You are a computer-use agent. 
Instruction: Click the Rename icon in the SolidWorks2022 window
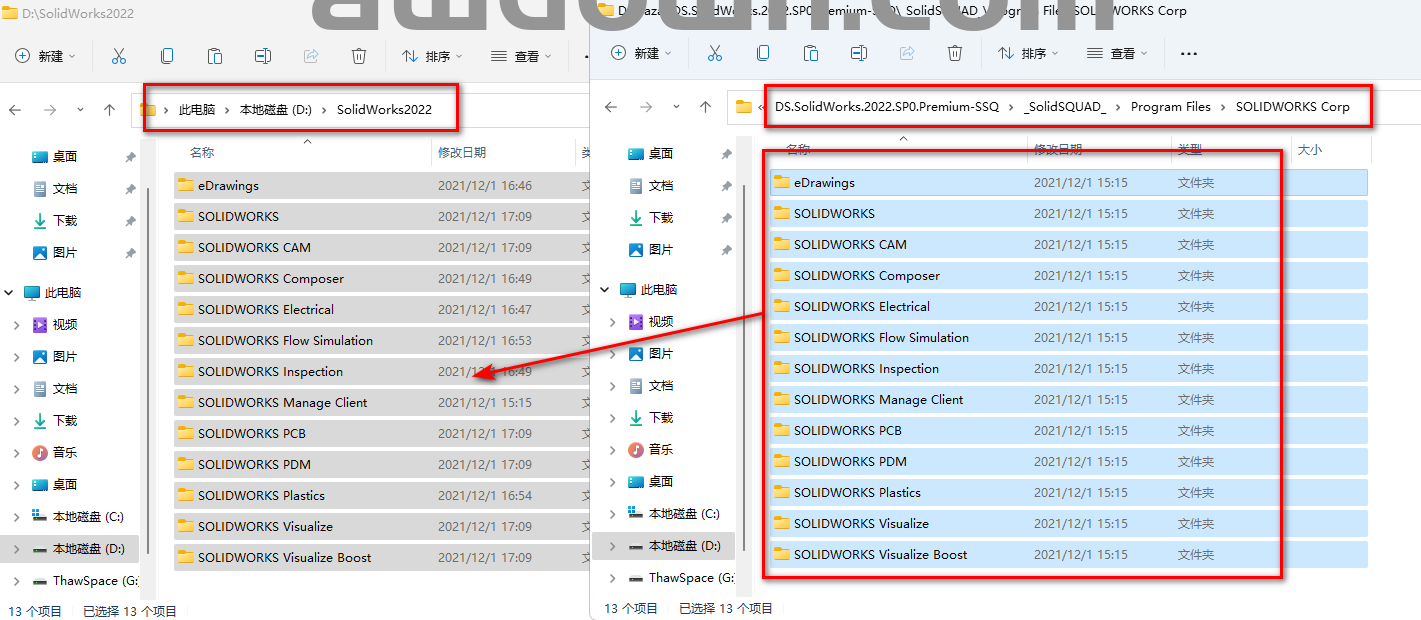coord(263,56)
